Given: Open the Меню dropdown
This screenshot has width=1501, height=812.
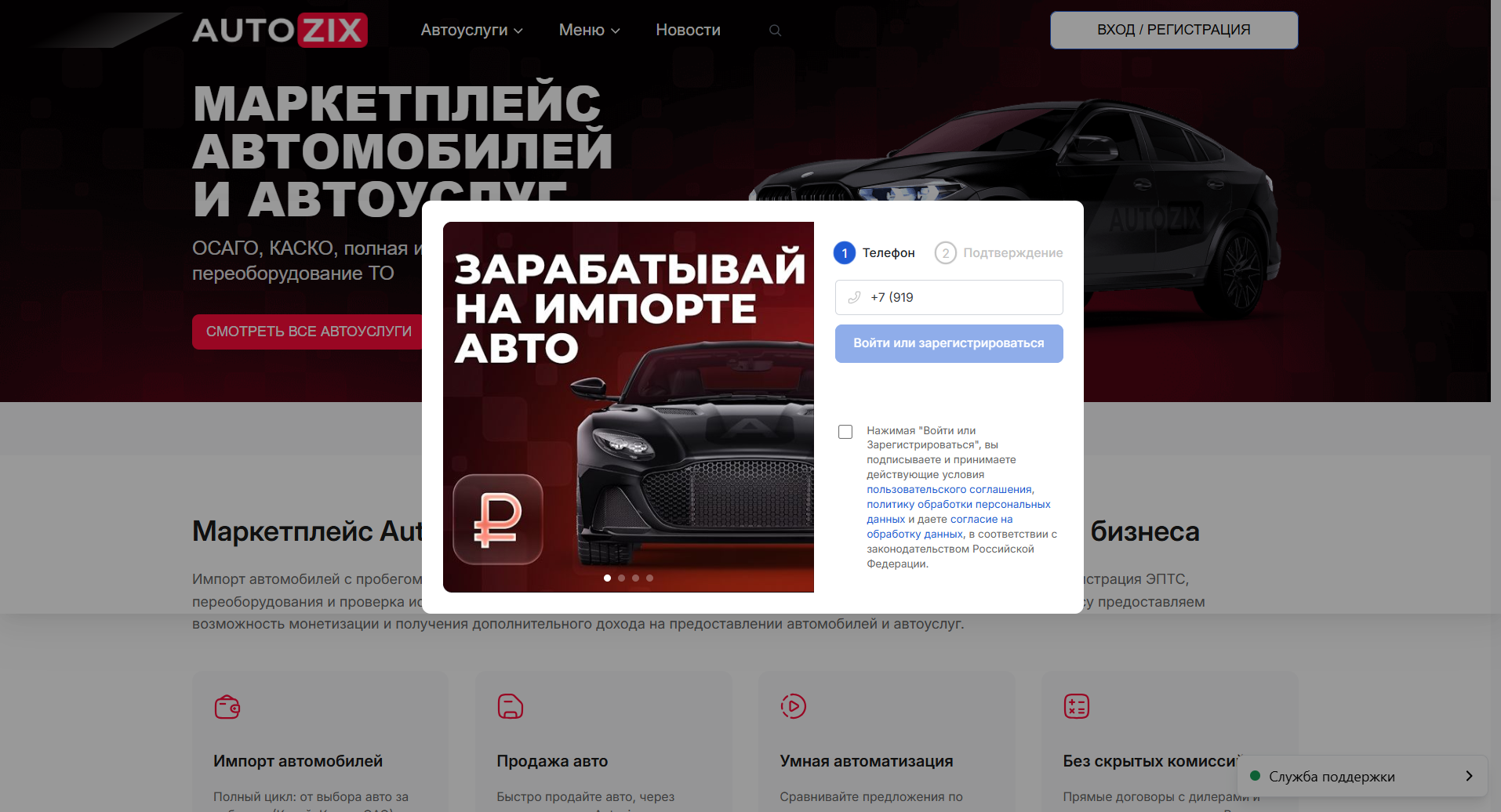Looking at the screenshot, I should 589,30.
